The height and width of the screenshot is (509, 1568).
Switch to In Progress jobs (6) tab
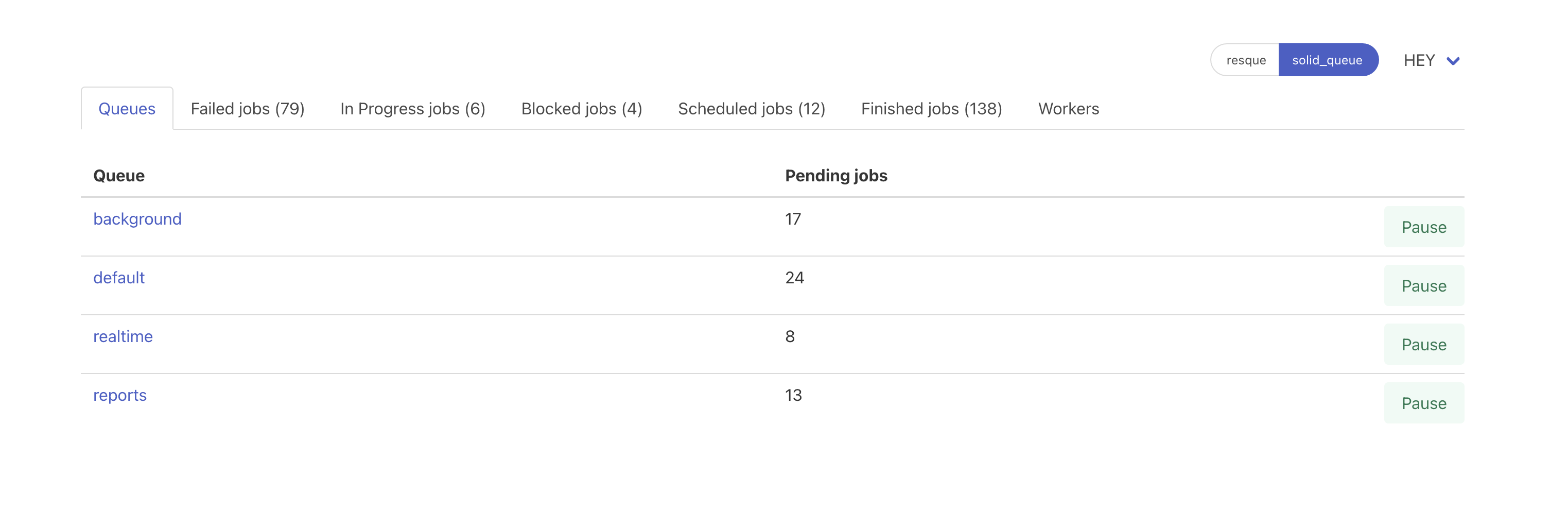(412, 109)
